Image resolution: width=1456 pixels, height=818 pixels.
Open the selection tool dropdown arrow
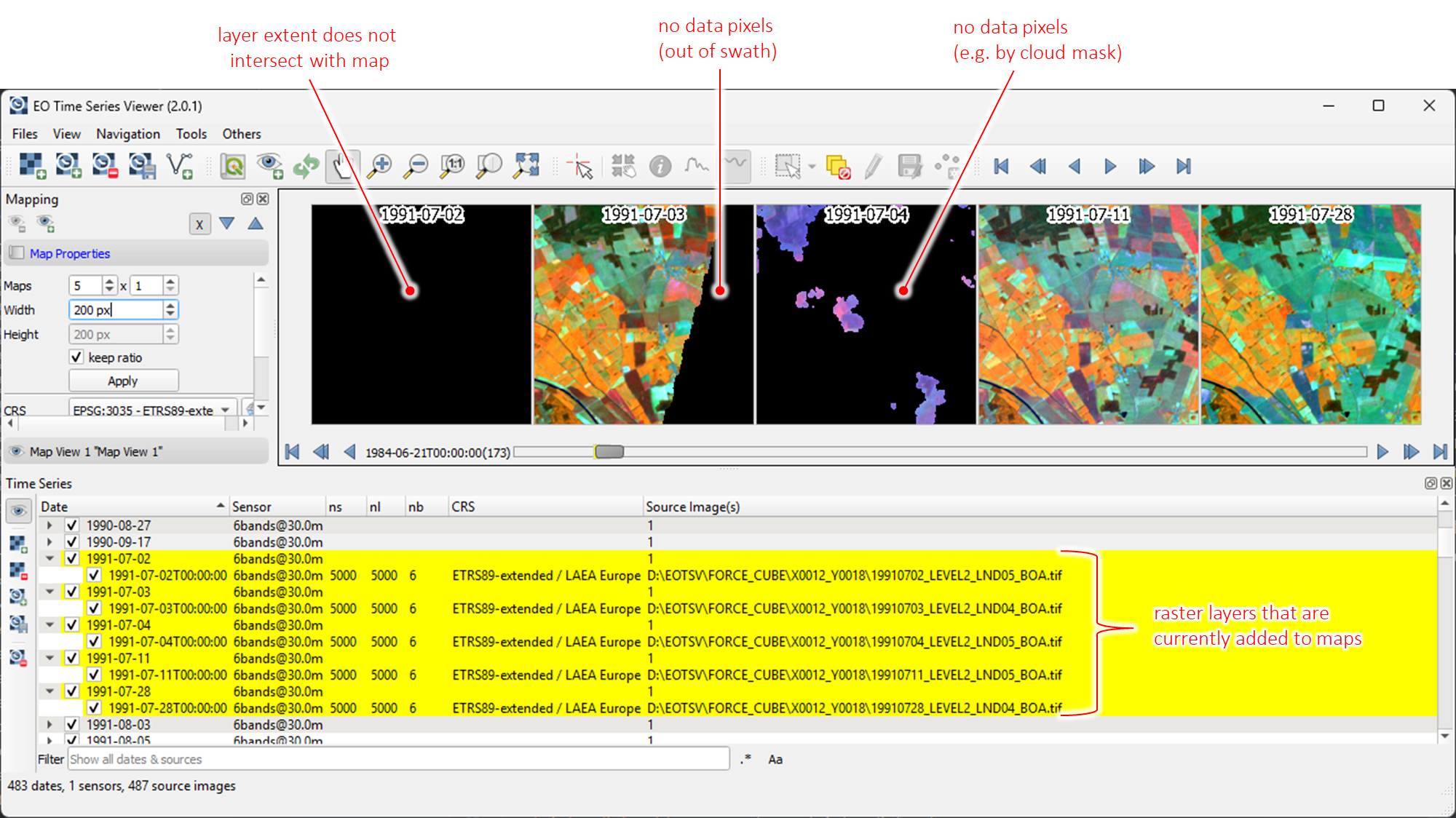812,167
